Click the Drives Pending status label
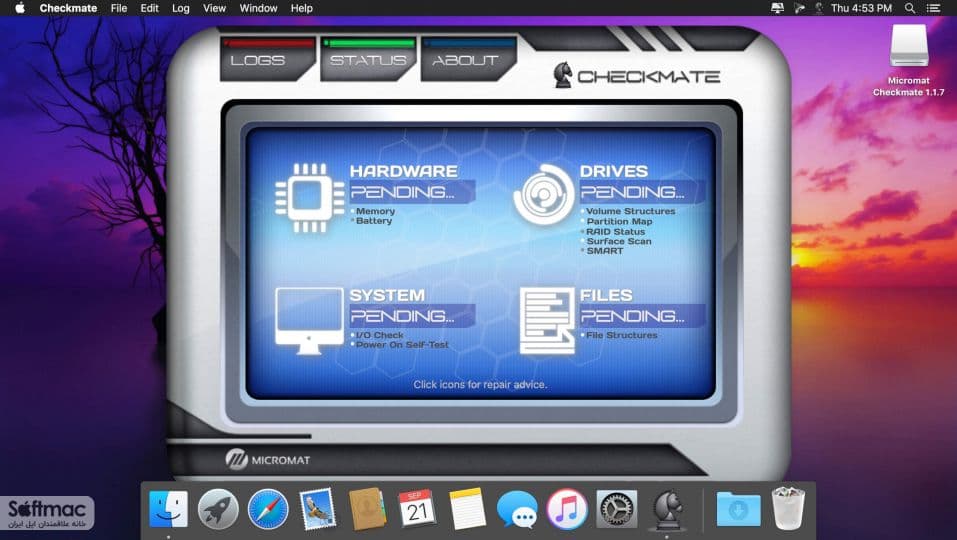Viewport: 957px width, 540px height. point(632,192)
